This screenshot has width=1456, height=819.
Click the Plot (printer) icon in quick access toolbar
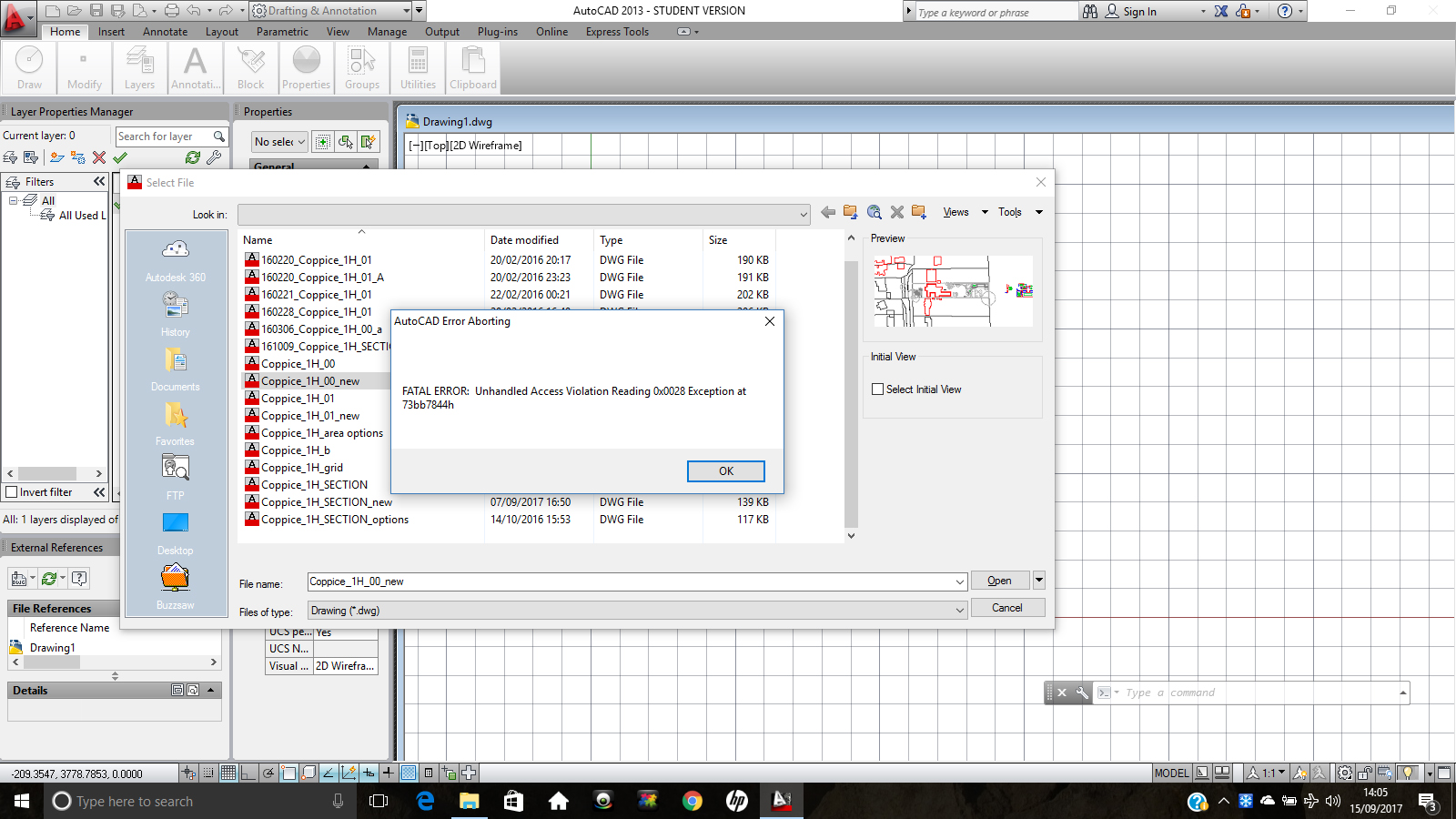tap(171, 11)
